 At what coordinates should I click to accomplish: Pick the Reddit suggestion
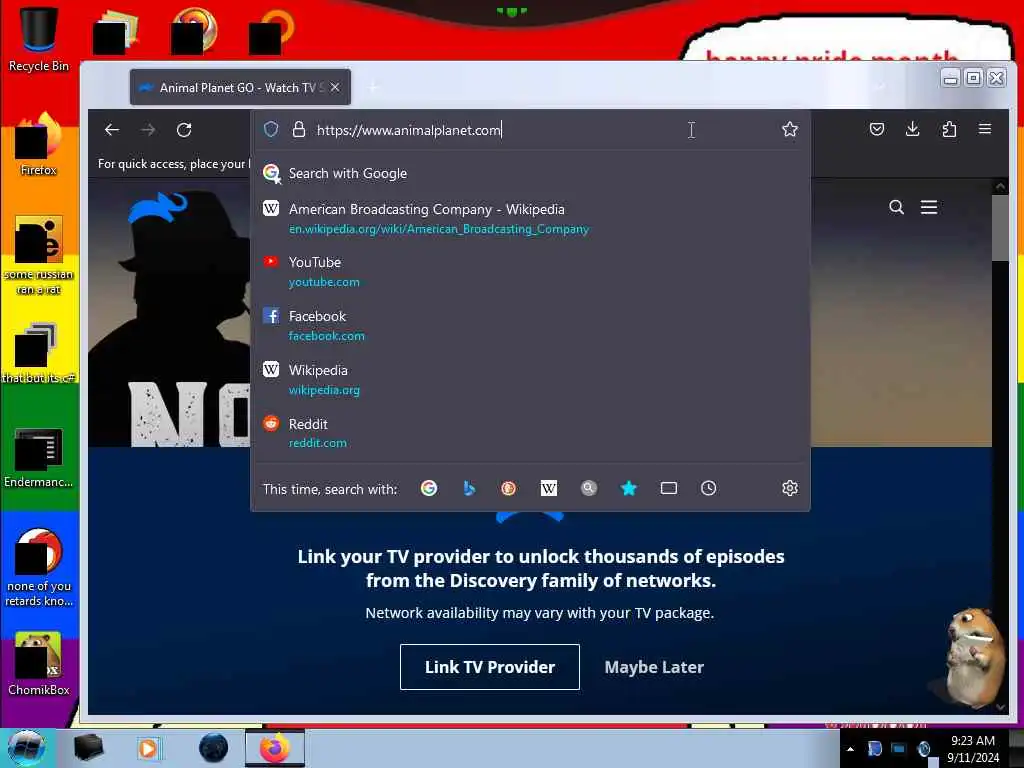tap(530, 433)
